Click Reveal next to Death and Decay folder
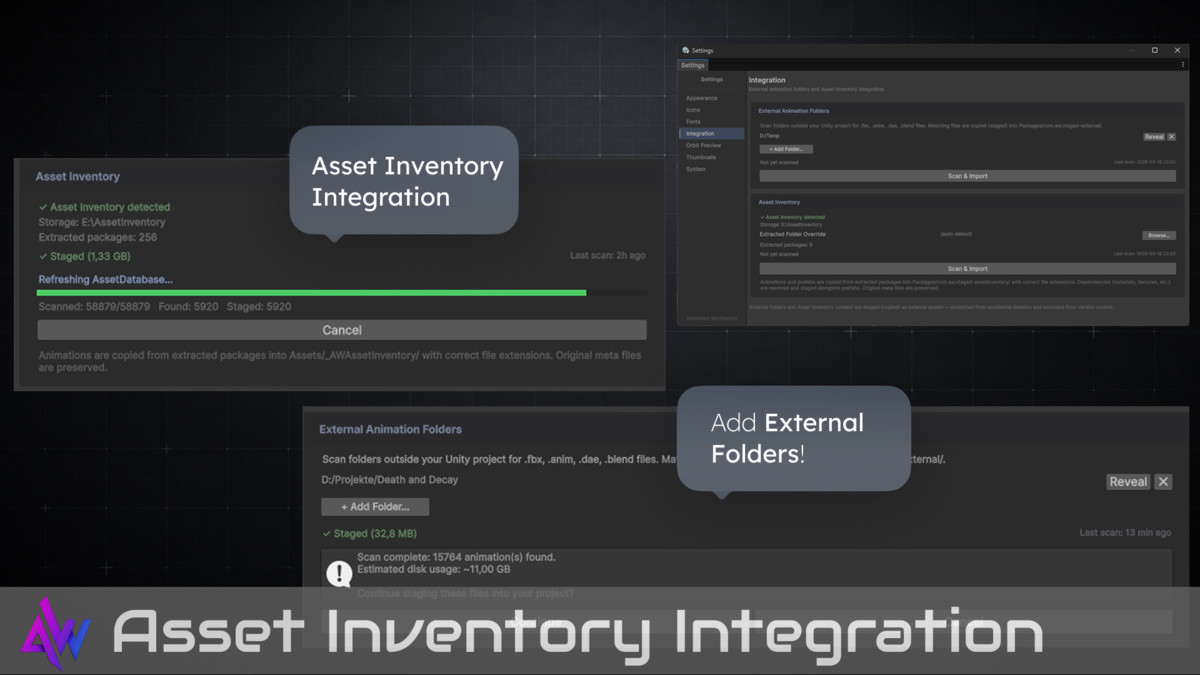1200x675 pixels. (x=1128, y=482)
